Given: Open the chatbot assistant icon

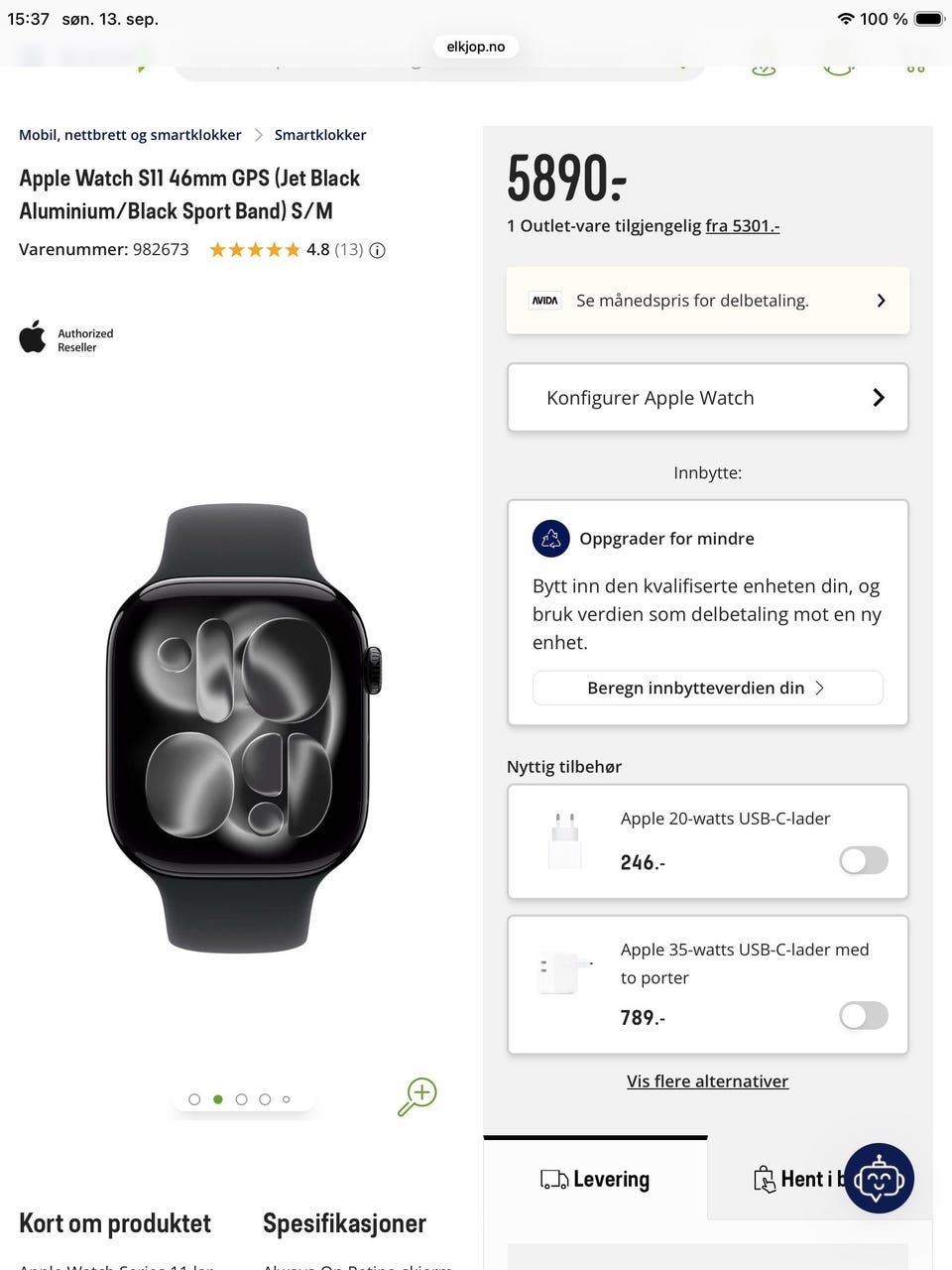Looking at the screenshot, I should (x=879, y=1178).
